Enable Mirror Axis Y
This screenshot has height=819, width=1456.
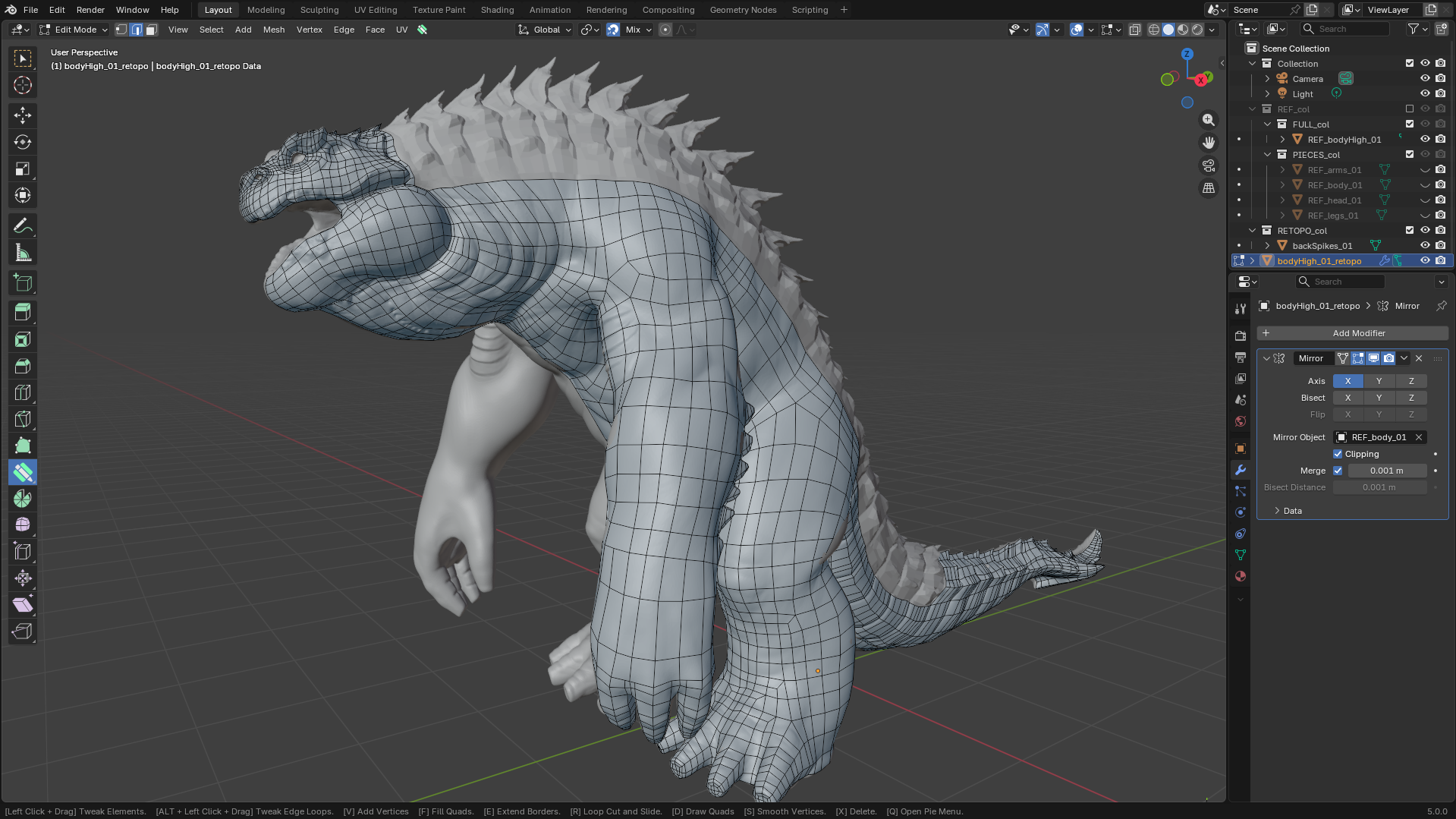pos(1379,381)
